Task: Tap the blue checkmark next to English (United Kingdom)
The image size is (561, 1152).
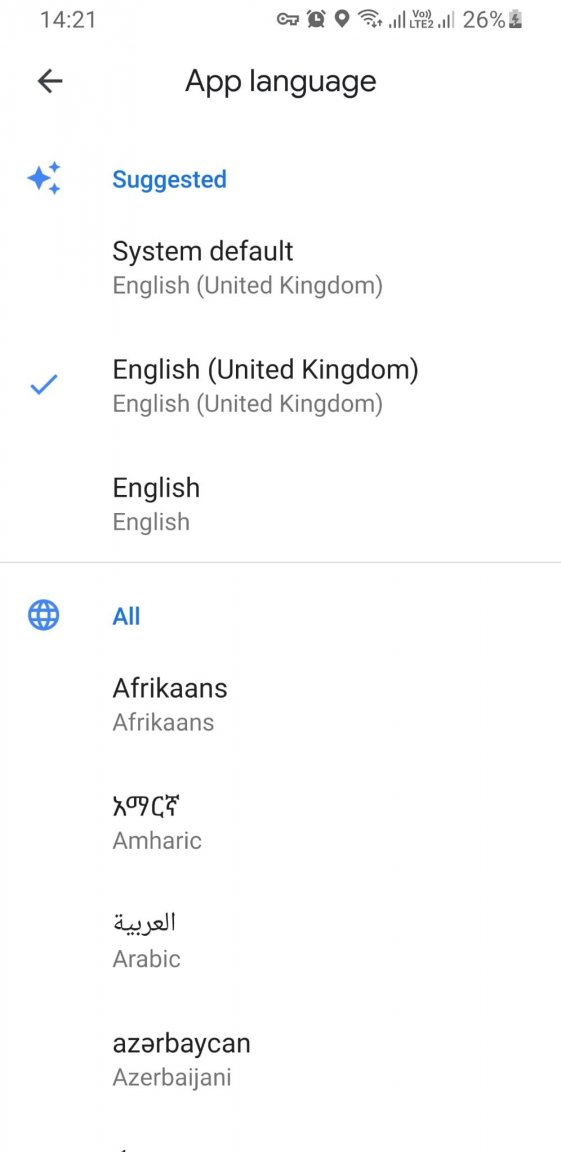Action: [43, 384]
